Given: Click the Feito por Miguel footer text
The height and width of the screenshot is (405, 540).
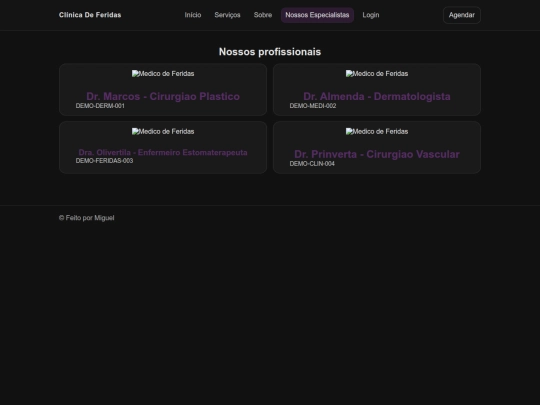Looking at the screenshot, I should pos(86,218).
